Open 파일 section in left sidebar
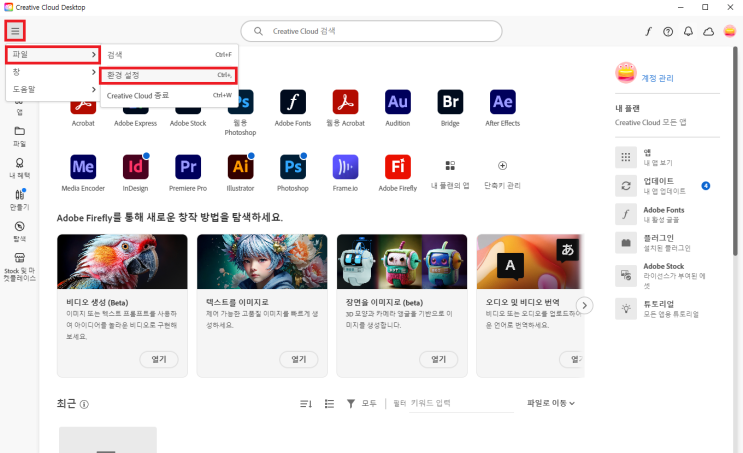743x453 pixels. pos(19,136)
